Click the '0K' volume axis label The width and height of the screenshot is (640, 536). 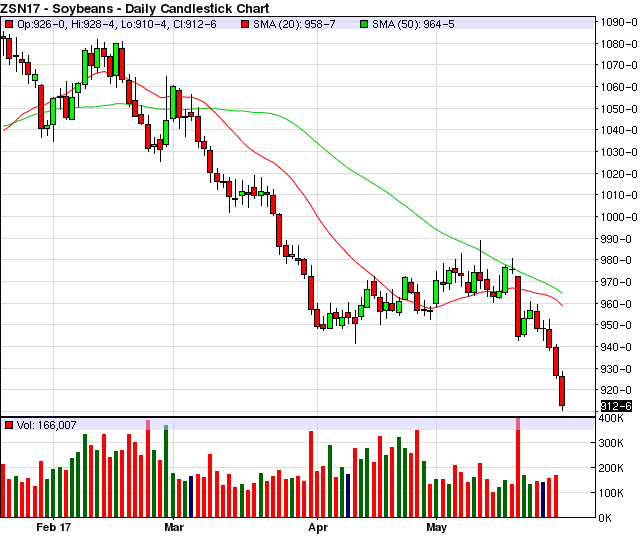coord(605,518)
